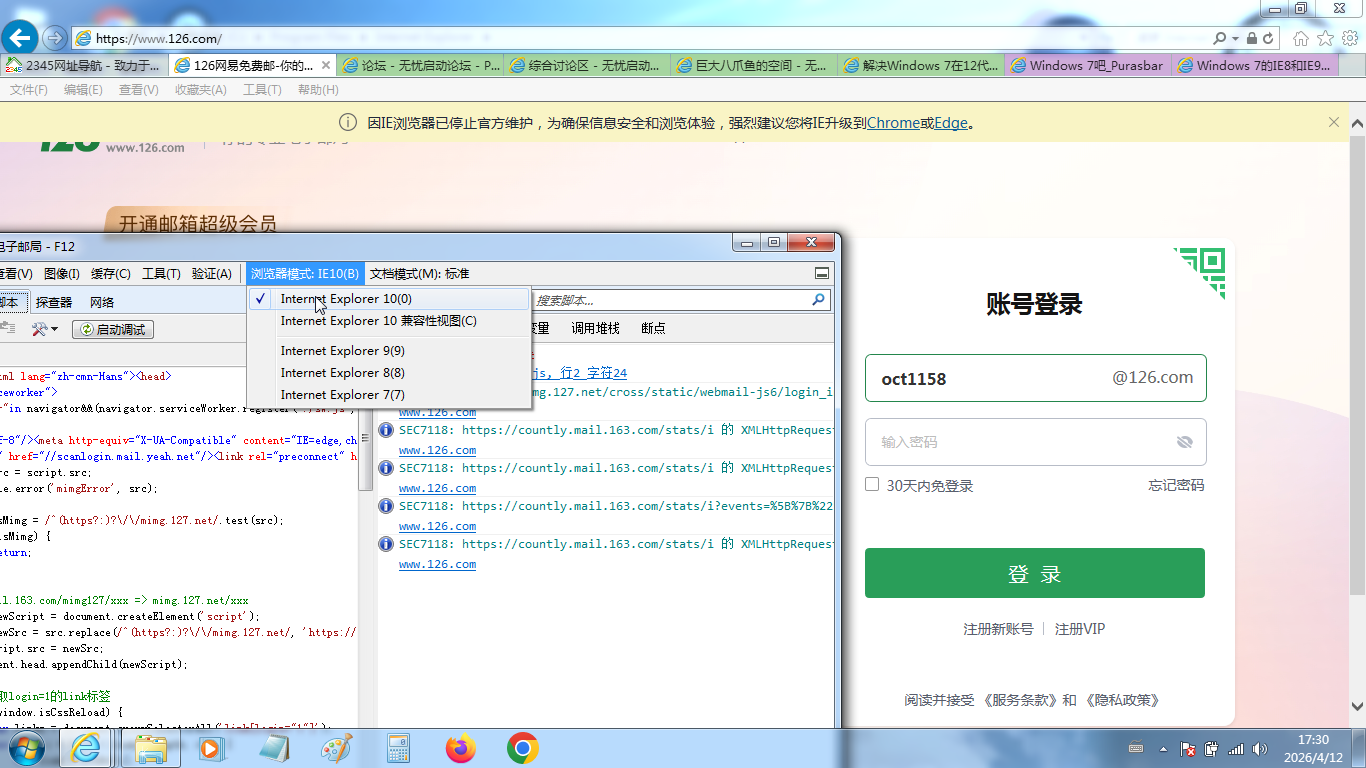Switch to the 网络 tab

(x=102, y=302)
